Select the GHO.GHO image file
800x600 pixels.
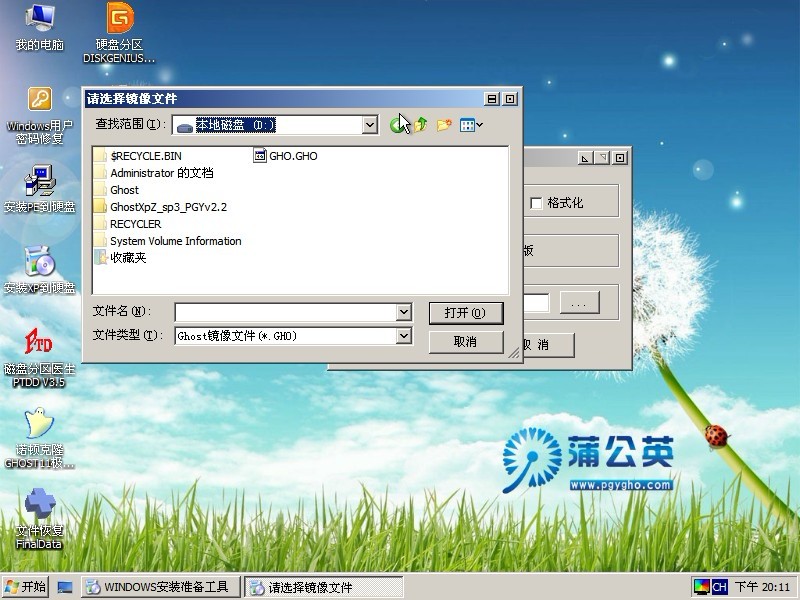point(286,156)
